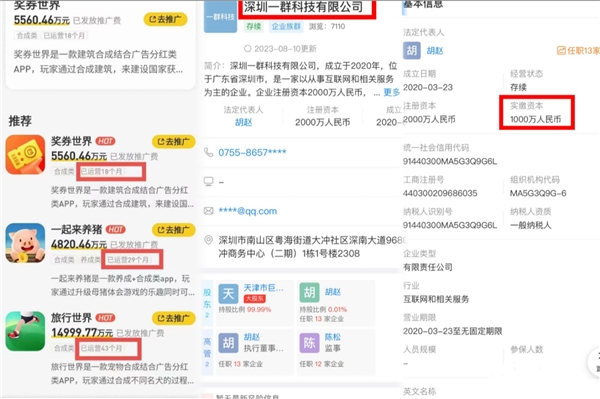The width and height of the screenshot is (600, 399).
Task: Click 去推广 button on top 奖券世界 card
Action: tap(165, 19)
